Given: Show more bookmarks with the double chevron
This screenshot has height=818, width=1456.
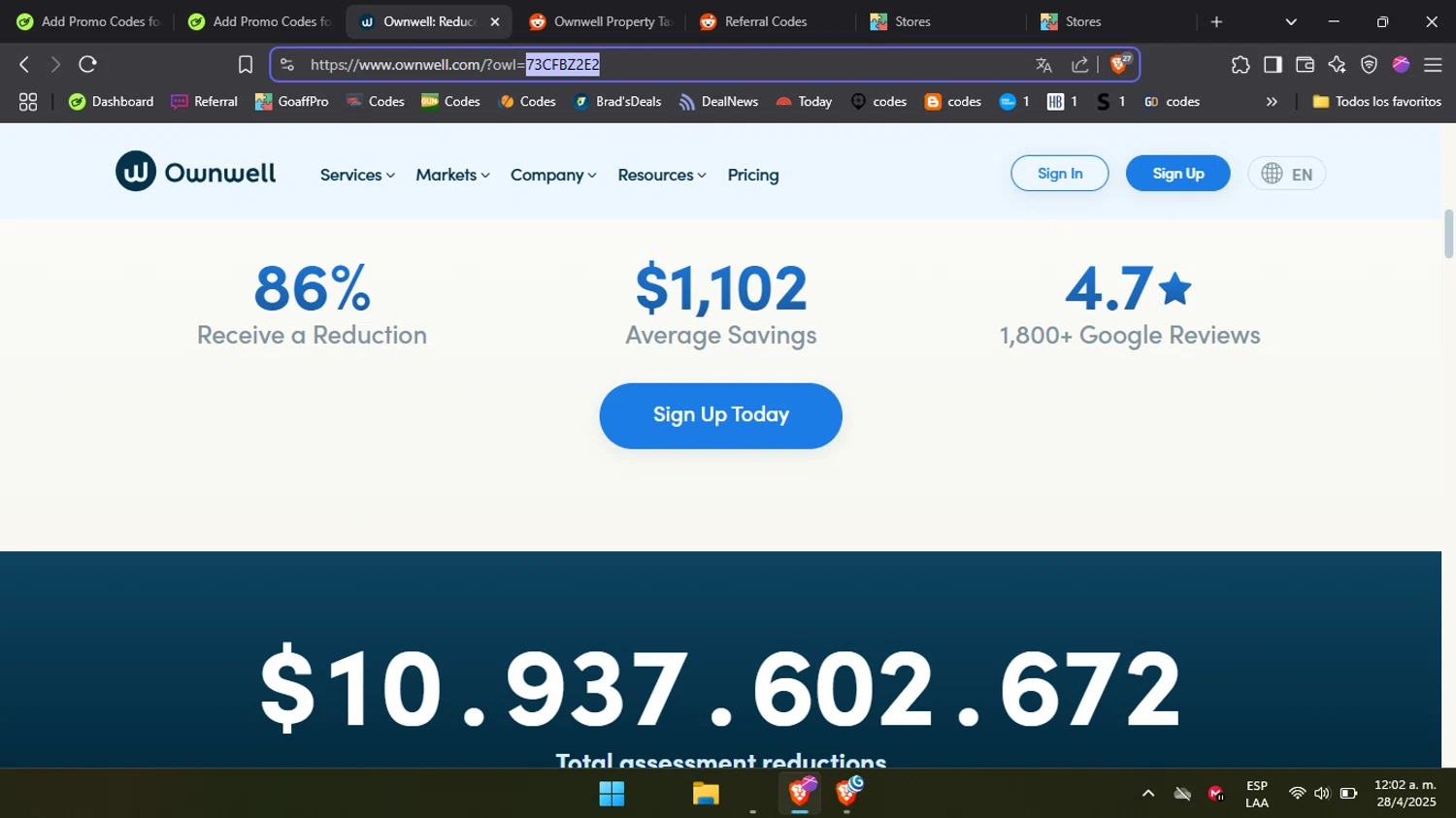Looking at the screenshot, I should 1272,101.
